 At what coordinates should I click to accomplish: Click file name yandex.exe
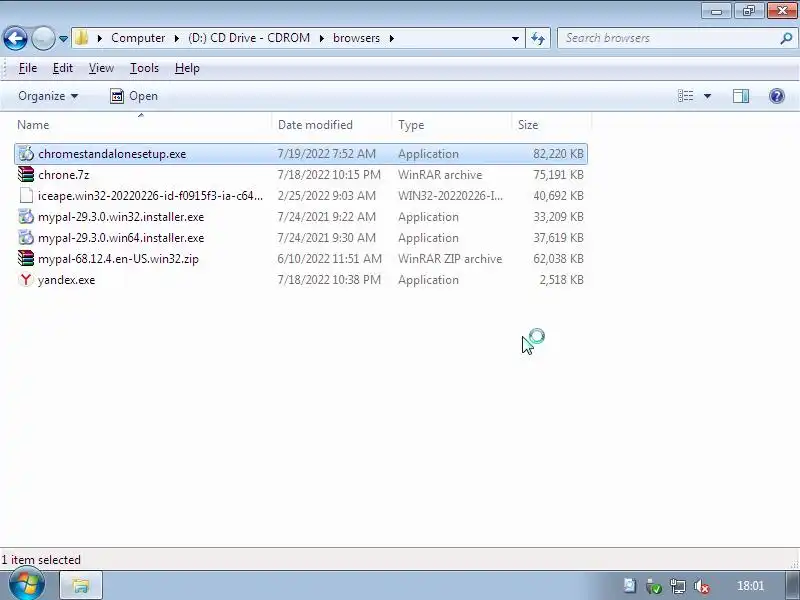coord(66,280)
